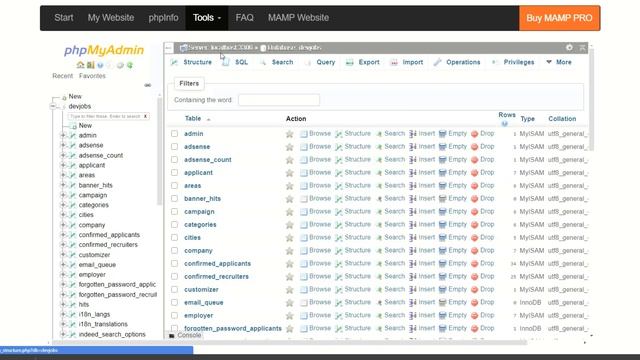Open the phpInfo link
The image size is (640, 360).
163,18
